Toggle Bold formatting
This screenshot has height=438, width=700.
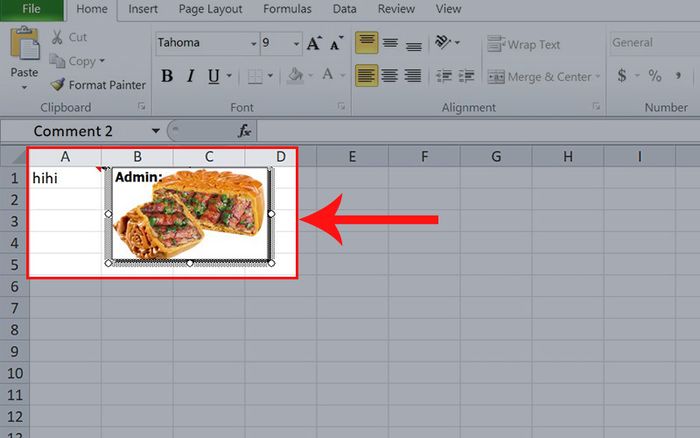[167, 76]
